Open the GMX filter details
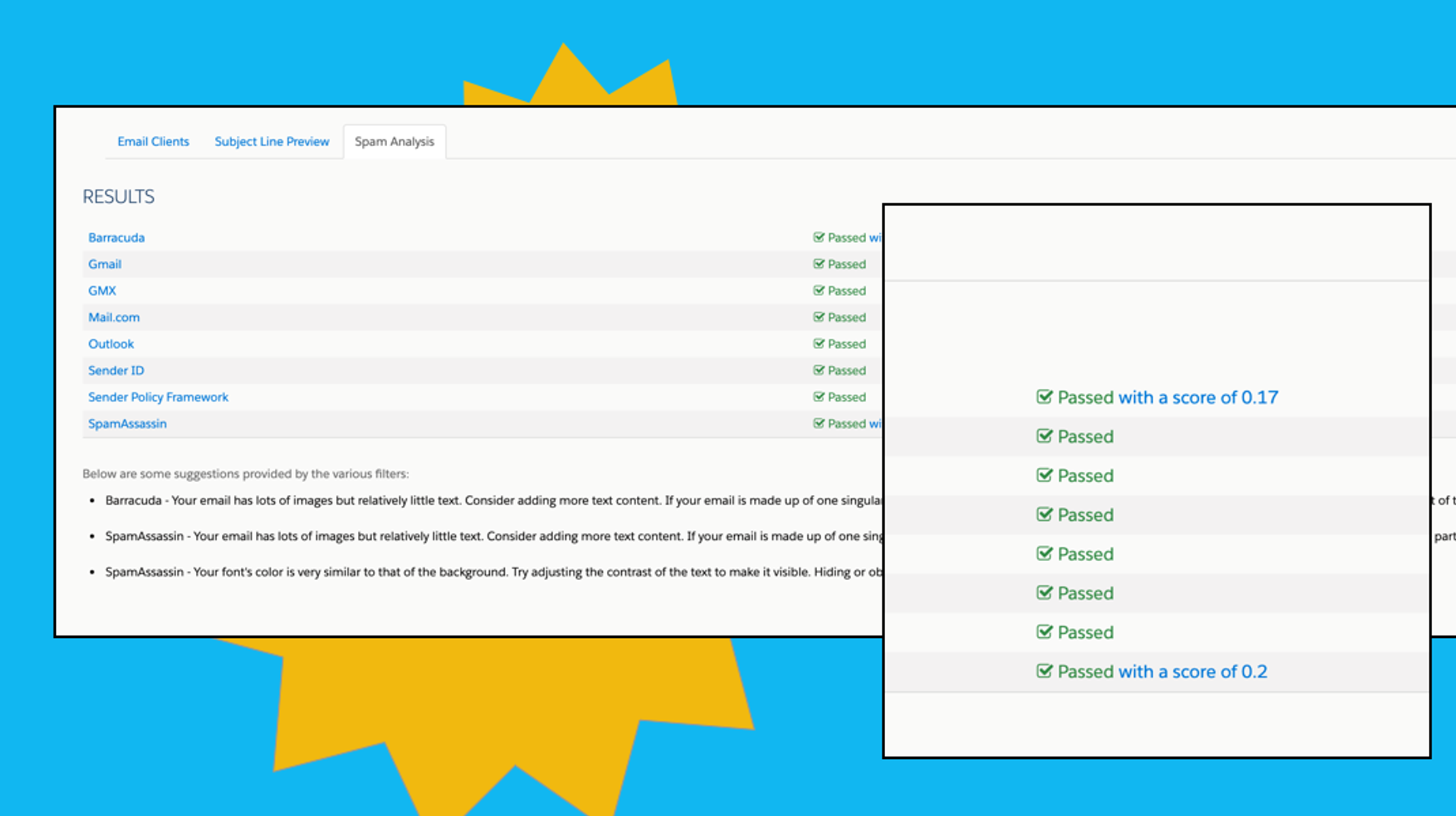The height and width of the screenshot is (816, 1456). (x=102, y=290)
